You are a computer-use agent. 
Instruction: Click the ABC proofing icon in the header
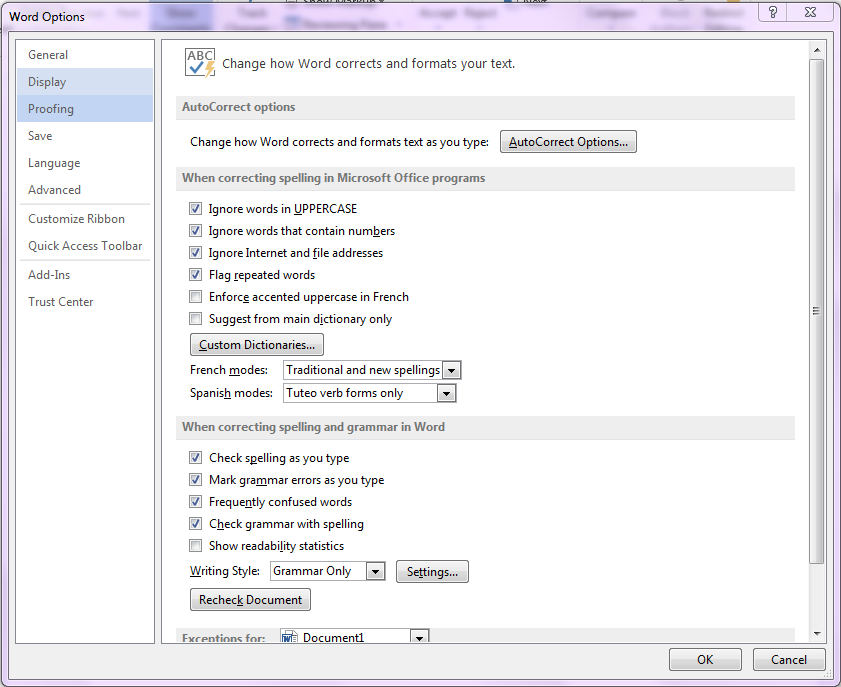[x=200, y=62]
